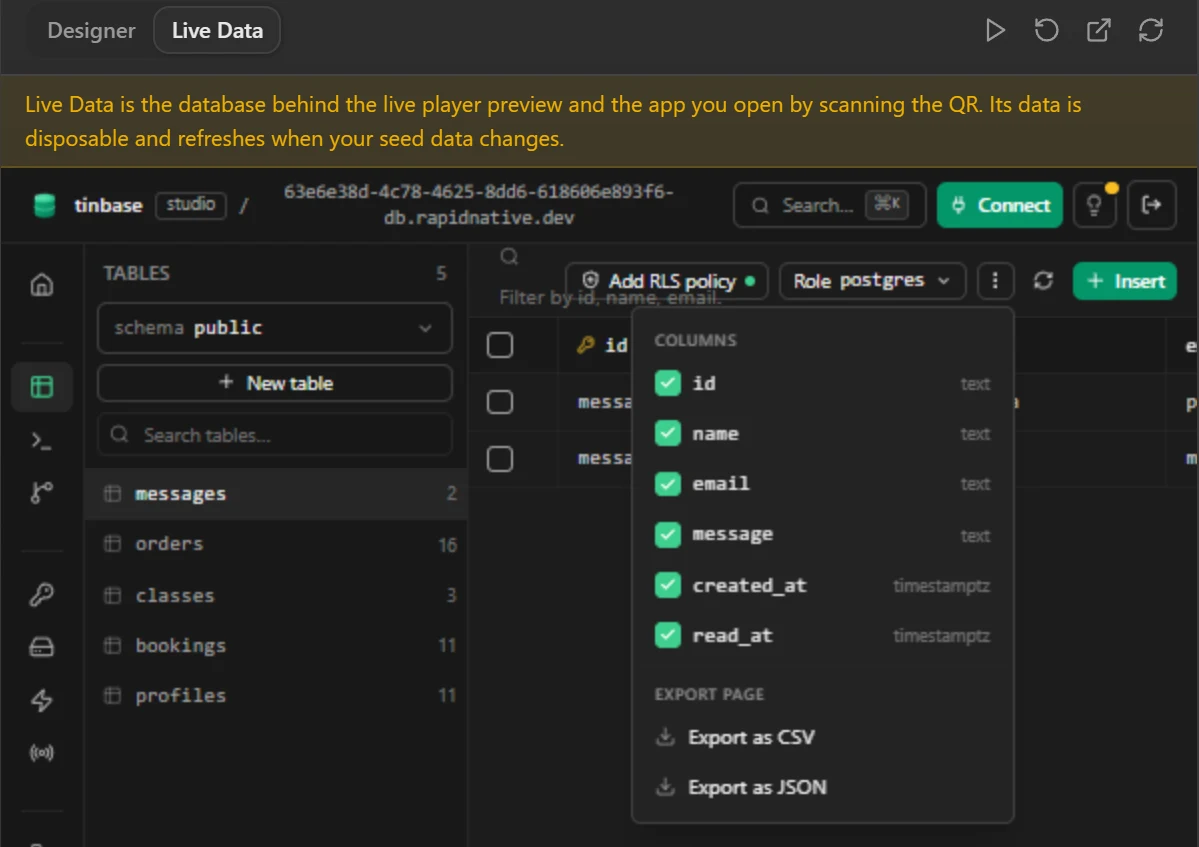Open the SQL terminal sidebar icon
The image size is (1199, 847).
click(42, 441)
